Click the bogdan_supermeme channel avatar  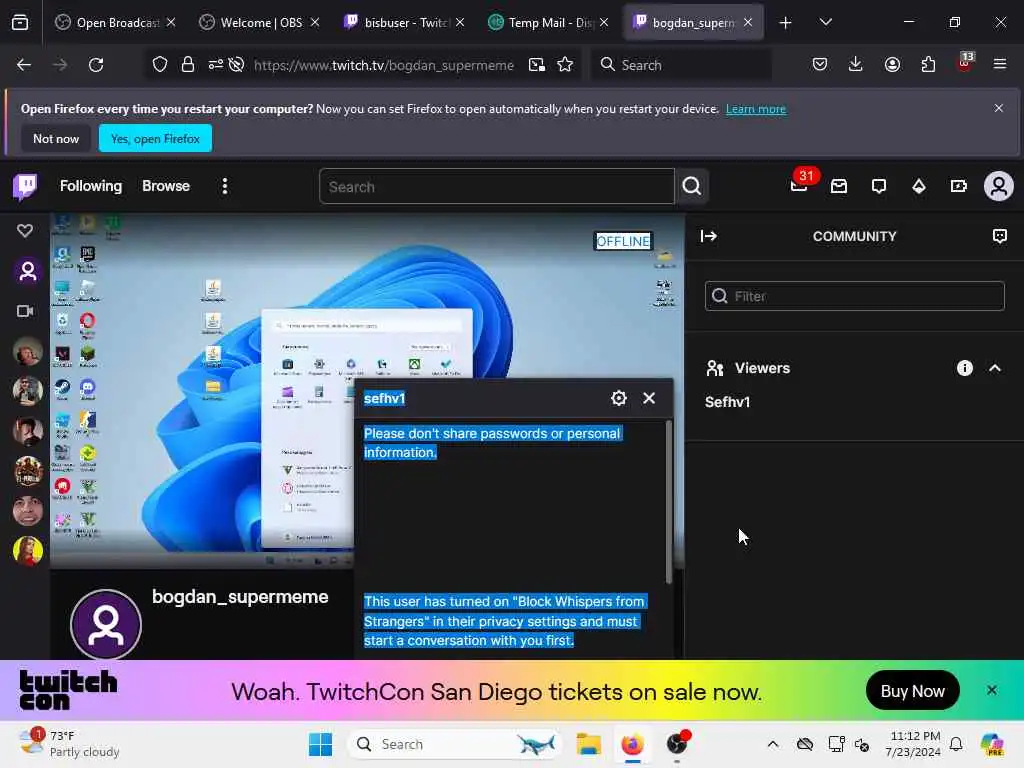click(106, 625)
